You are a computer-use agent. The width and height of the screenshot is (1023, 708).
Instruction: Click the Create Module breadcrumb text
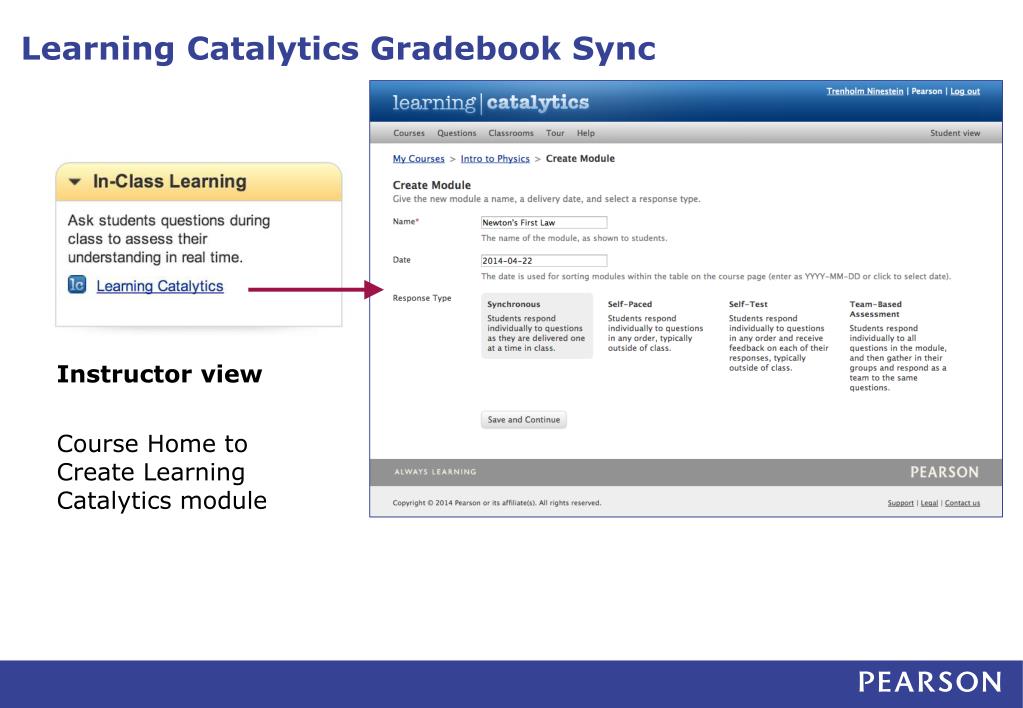[x=580, y=159]
